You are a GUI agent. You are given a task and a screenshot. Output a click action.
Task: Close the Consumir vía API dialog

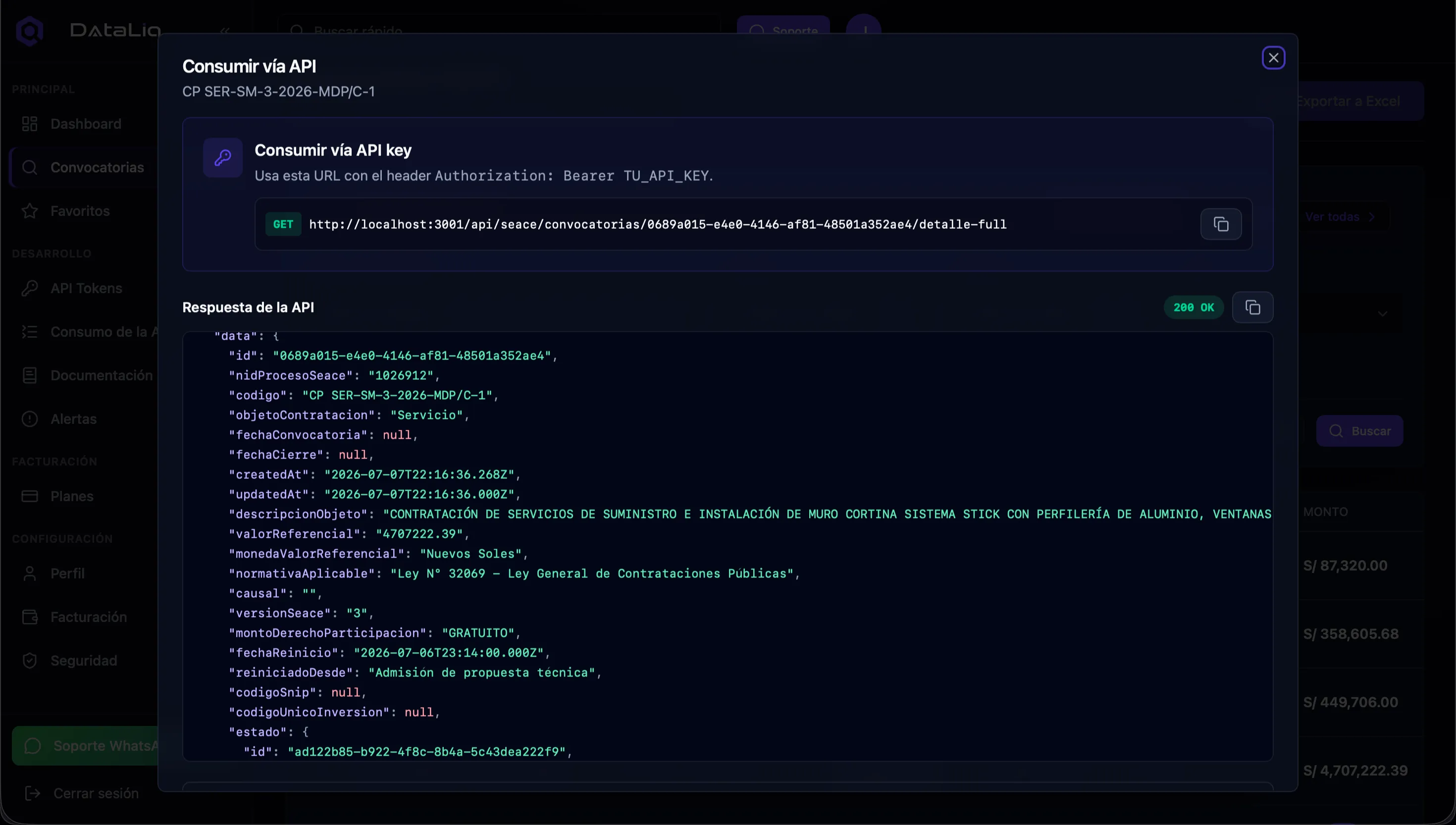1273,58
